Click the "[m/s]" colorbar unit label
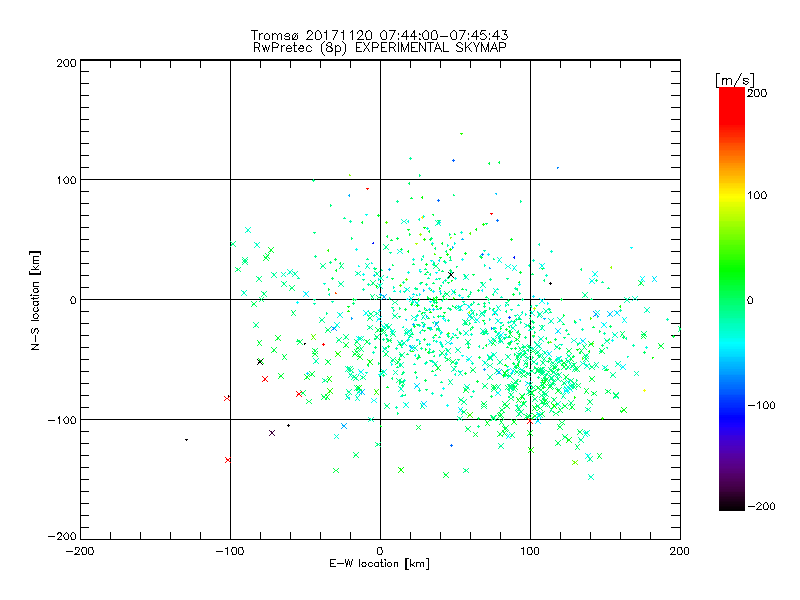This screenshot has height=600, width=800. 735,80
